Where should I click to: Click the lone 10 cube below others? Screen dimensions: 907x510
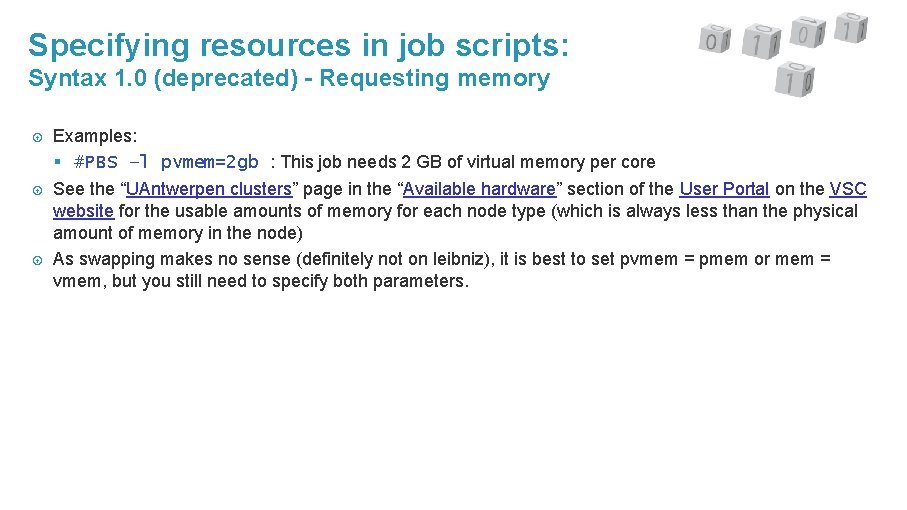coord(795,79)
